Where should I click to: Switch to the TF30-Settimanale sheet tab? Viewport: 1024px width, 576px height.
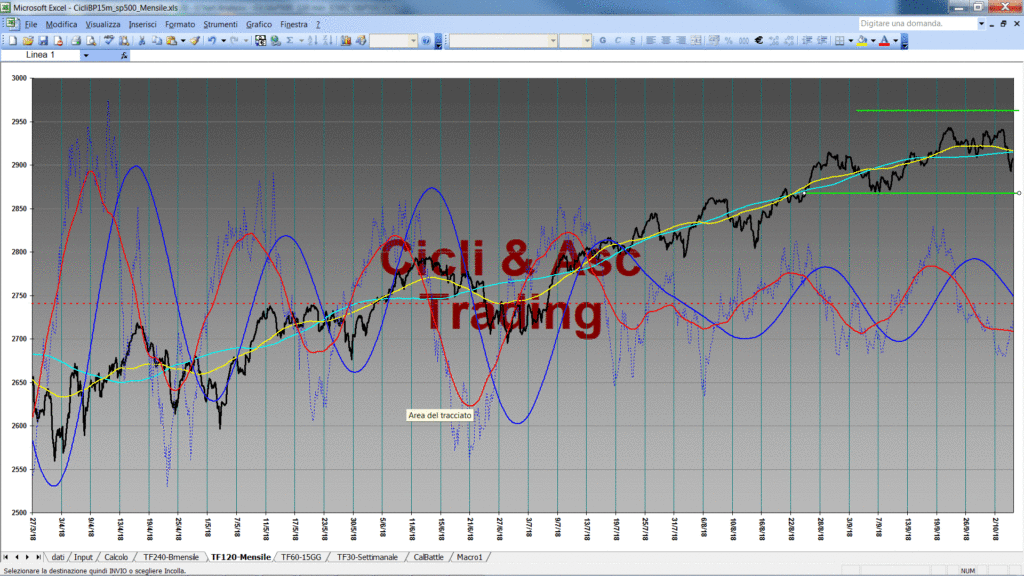[x=367, y=557]
